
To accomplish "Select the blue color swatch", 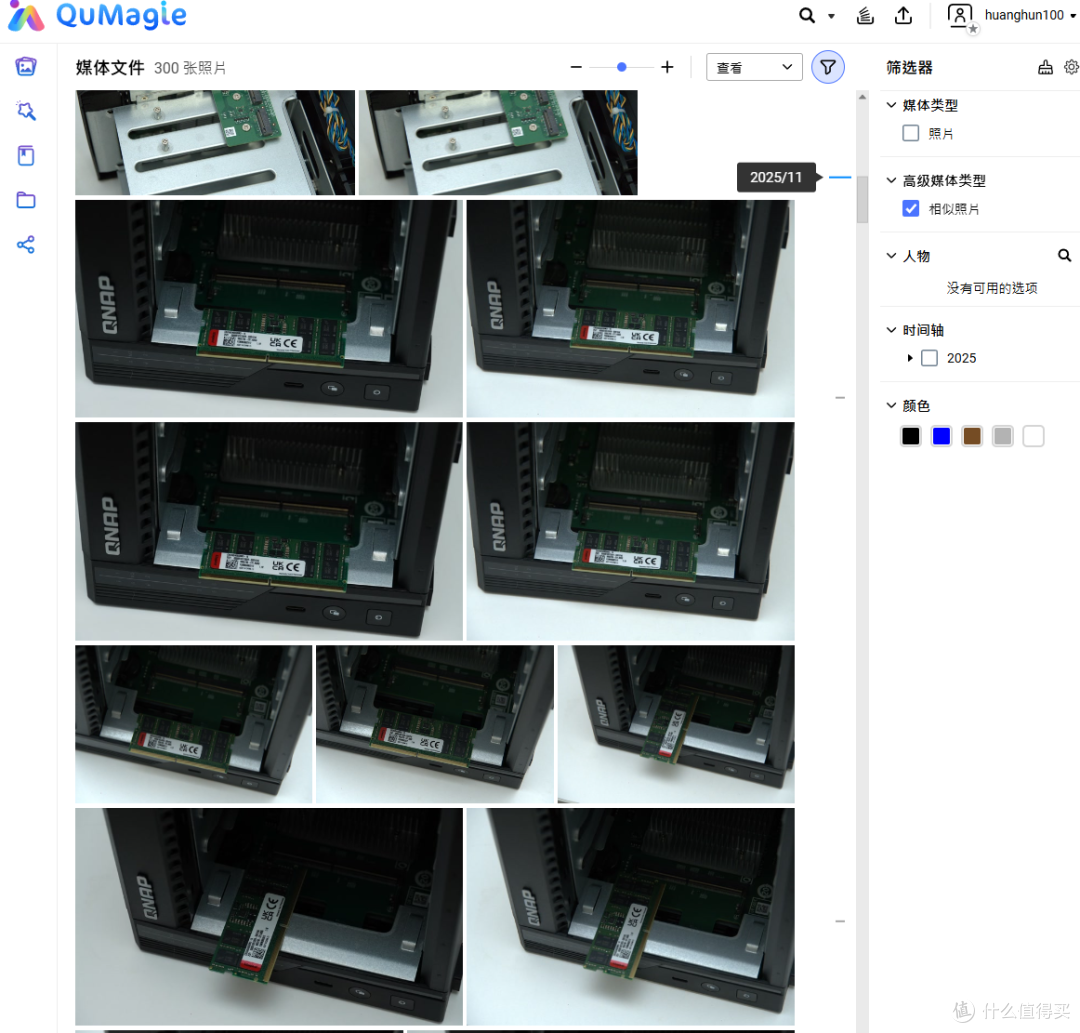I will (x=942, y=436).
